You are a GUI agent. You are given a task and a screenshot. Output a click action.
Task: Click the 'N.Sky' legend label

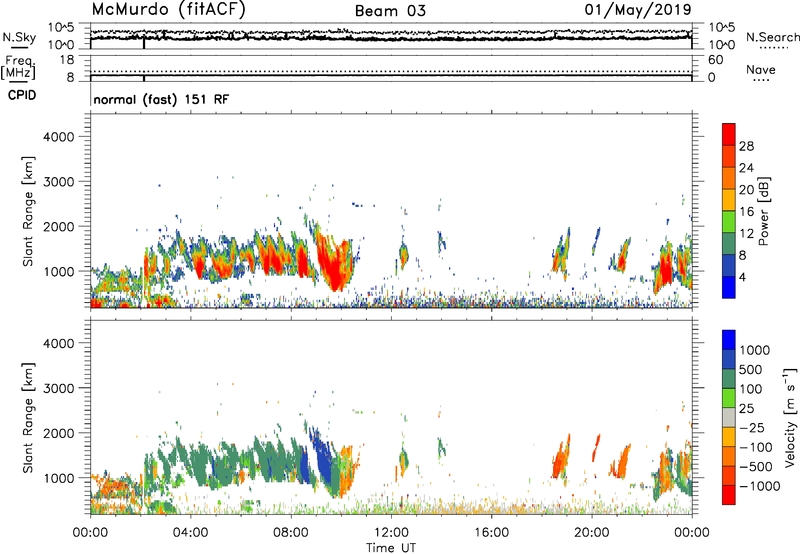(x=19, y=37)
